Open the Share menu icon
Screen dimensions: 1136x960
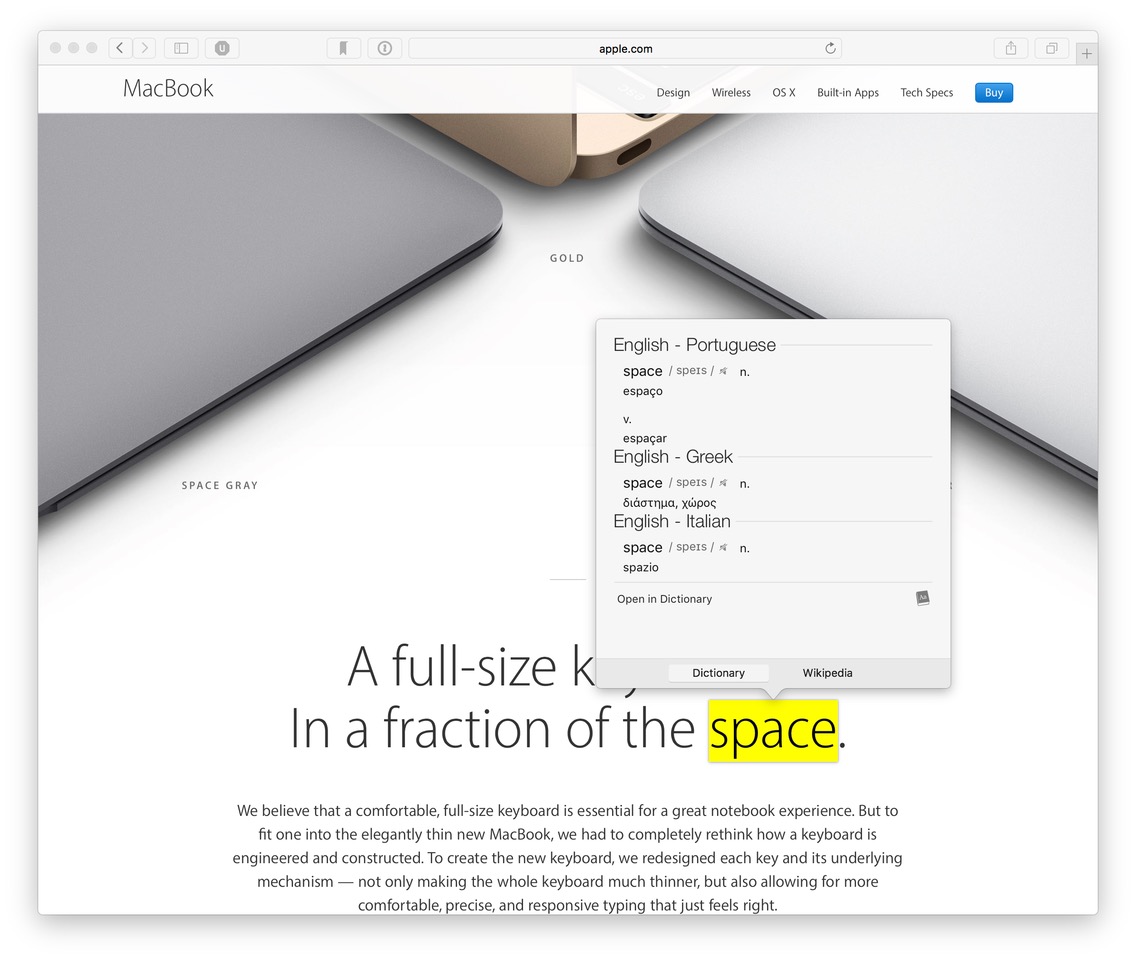[1011, 48]
